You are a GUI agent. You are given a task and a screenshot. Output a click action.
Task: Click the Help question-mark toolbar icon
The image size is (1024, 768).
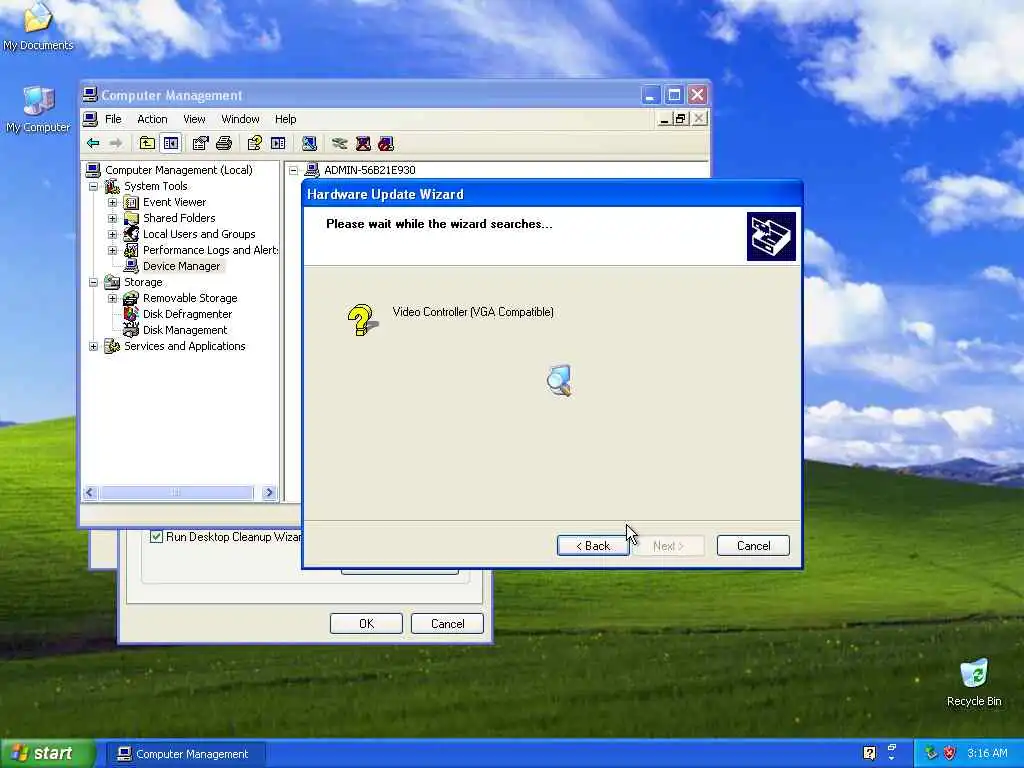click(x=255, y=143)
